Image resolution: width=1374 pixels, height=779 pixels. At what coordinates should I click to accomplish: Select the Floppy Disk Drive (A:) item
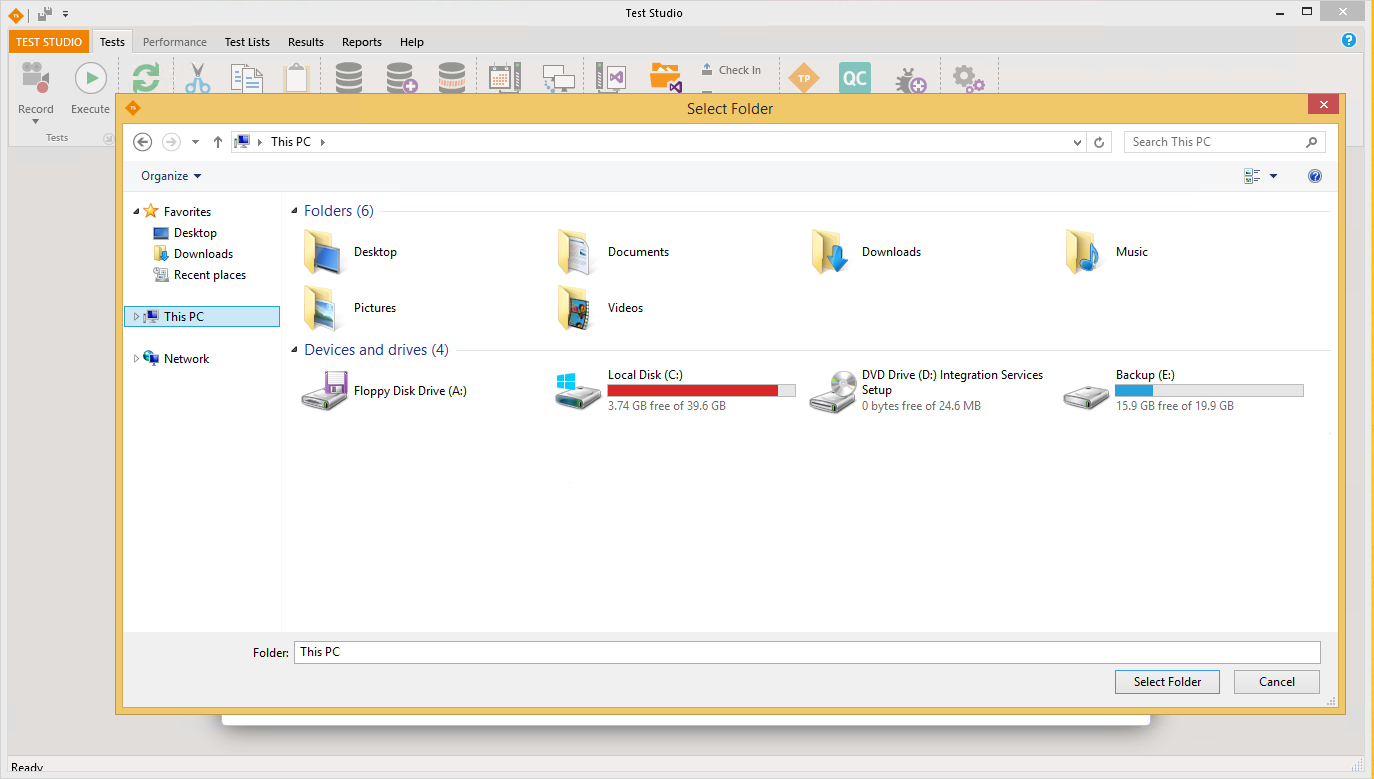385,391
